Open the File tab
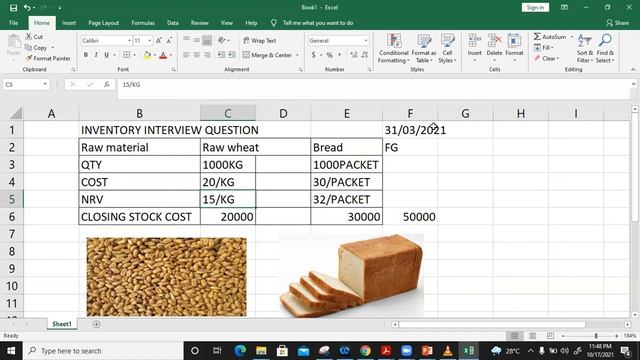The width and height of the screenshot is (640, 360). 13,23
